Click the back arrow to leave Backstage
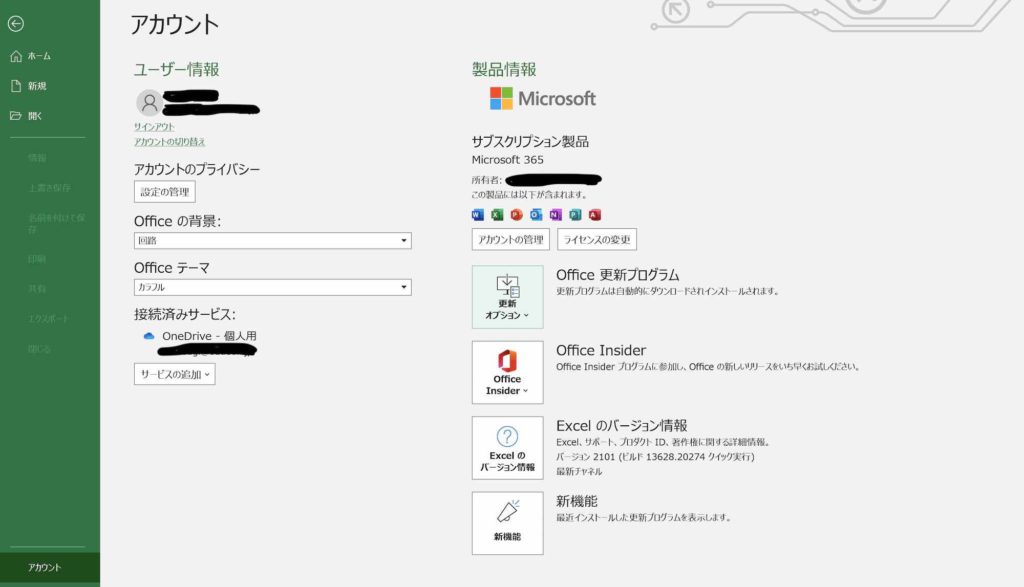Viewport: 1024px width, 587px height. coord(16,24)
